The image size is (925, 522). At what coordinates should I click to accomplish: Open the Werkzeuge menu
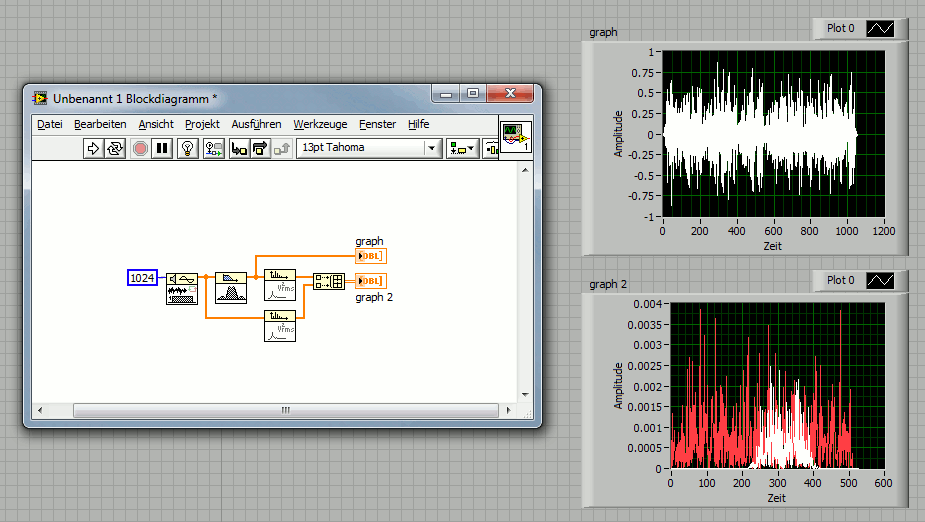tap(320, 124)
